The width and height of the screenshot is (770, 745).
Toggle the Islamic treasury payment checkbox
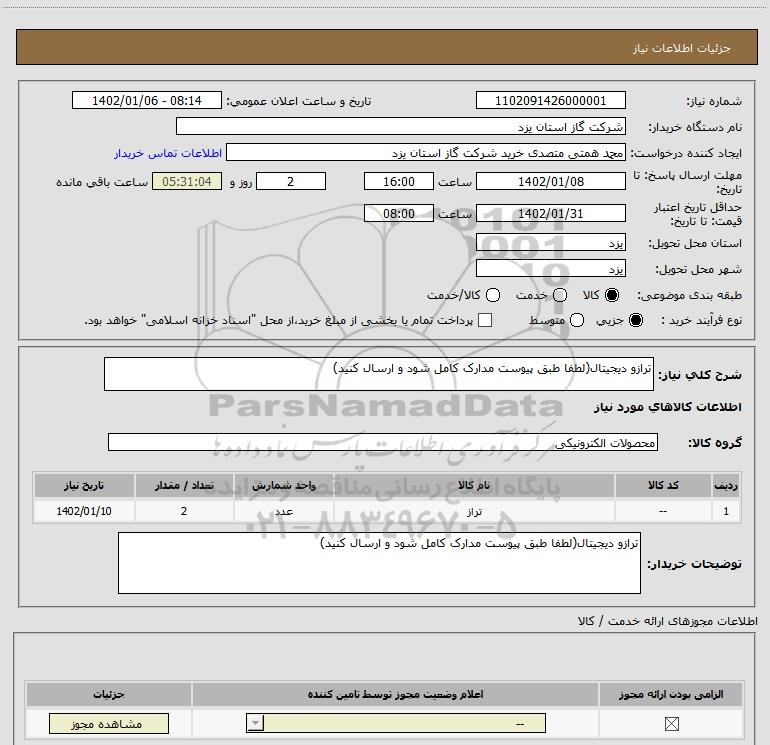tap(485, 320)
